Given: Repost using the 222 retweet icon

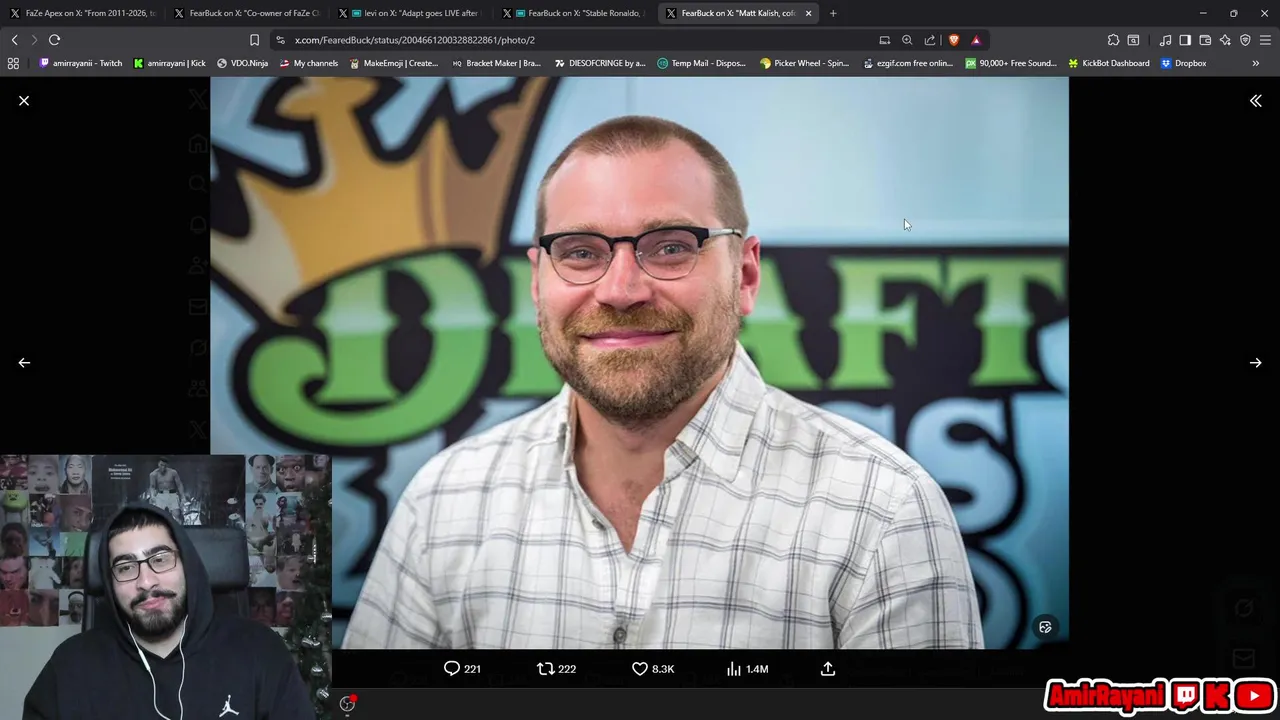Looking at the screenshot, I should point(556,669).
